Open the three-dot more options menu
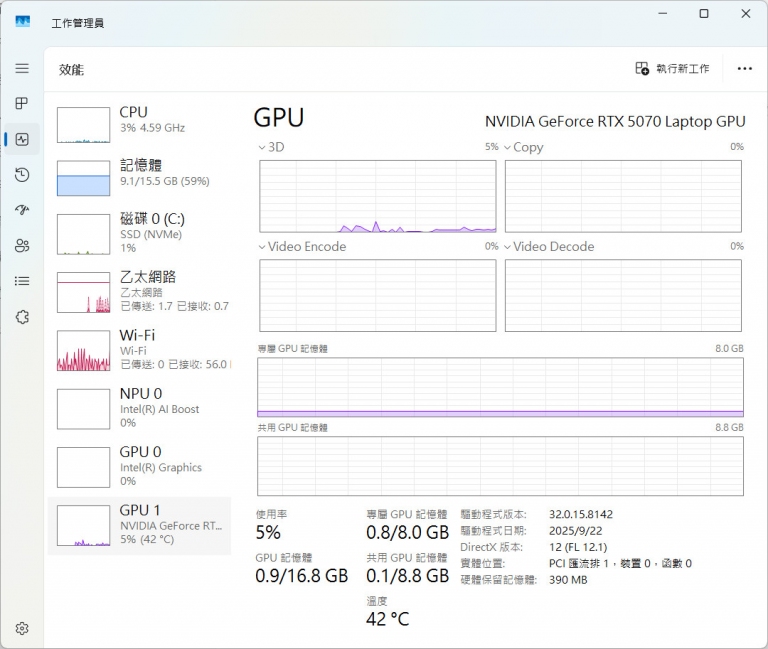 [x=744, y=68]
